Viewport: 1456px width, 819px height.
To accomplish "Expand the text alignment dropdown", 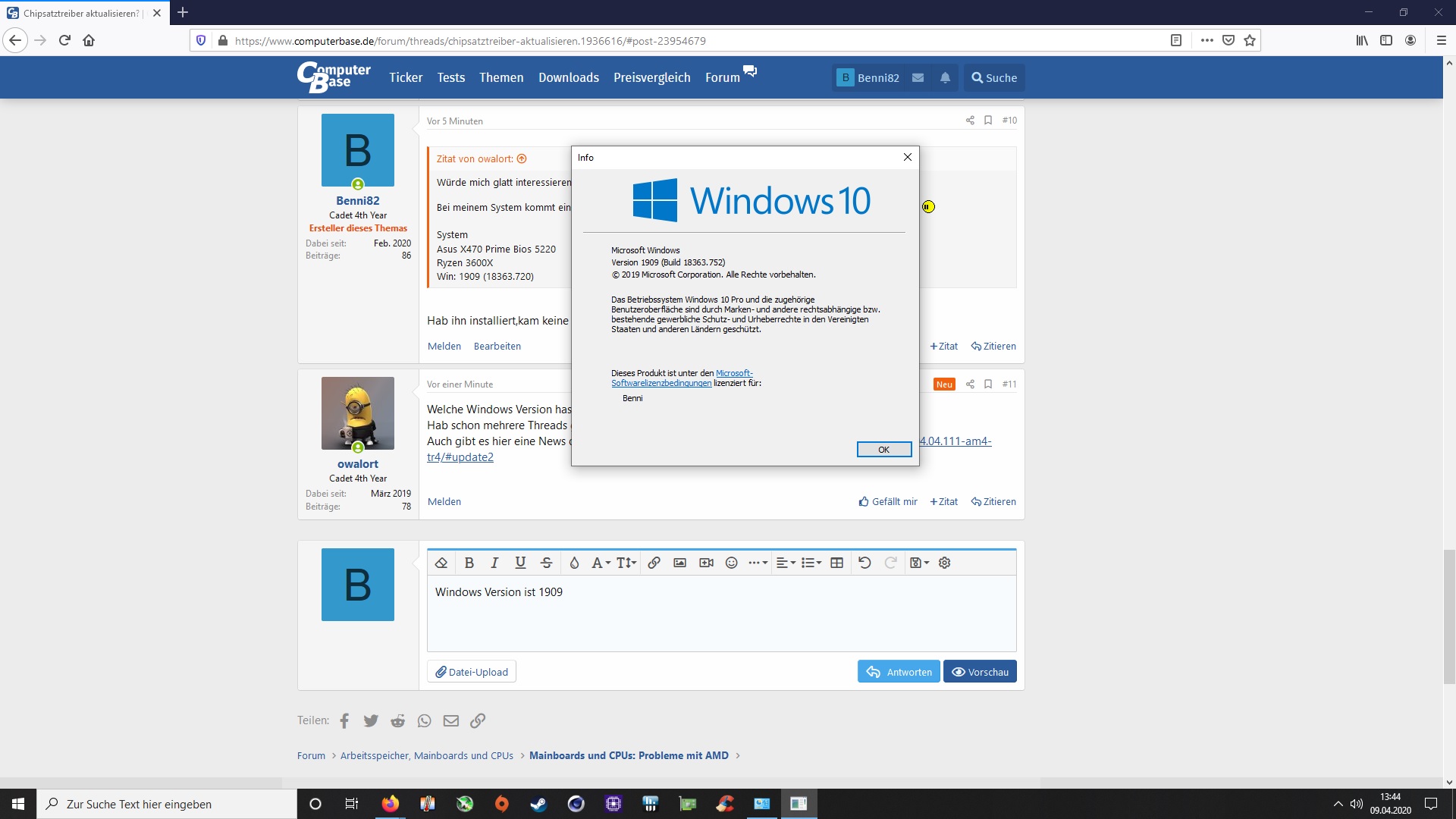I will tap(786, 563).
